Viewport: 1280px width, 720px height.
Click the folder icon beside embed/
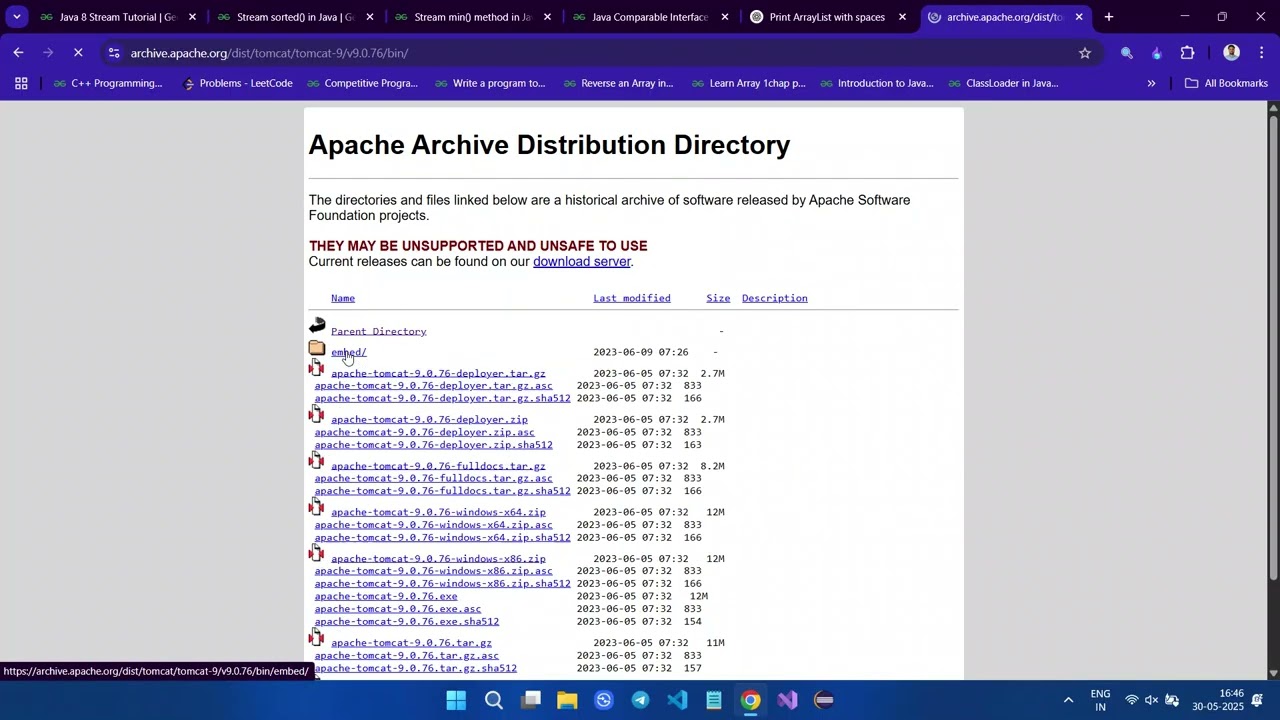coord(317,348)
